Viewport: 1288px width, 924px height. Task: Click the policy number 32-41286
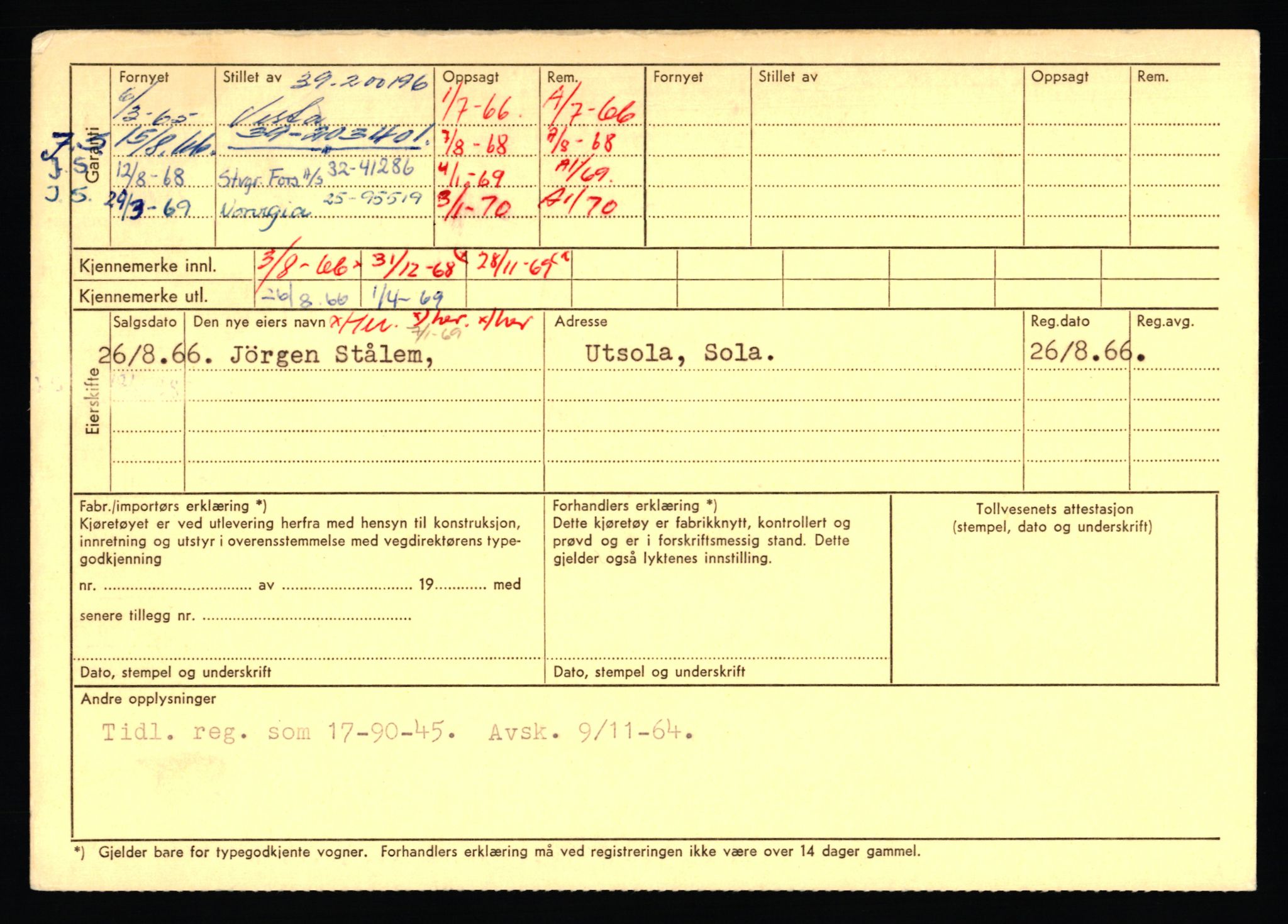coord(370,168)
